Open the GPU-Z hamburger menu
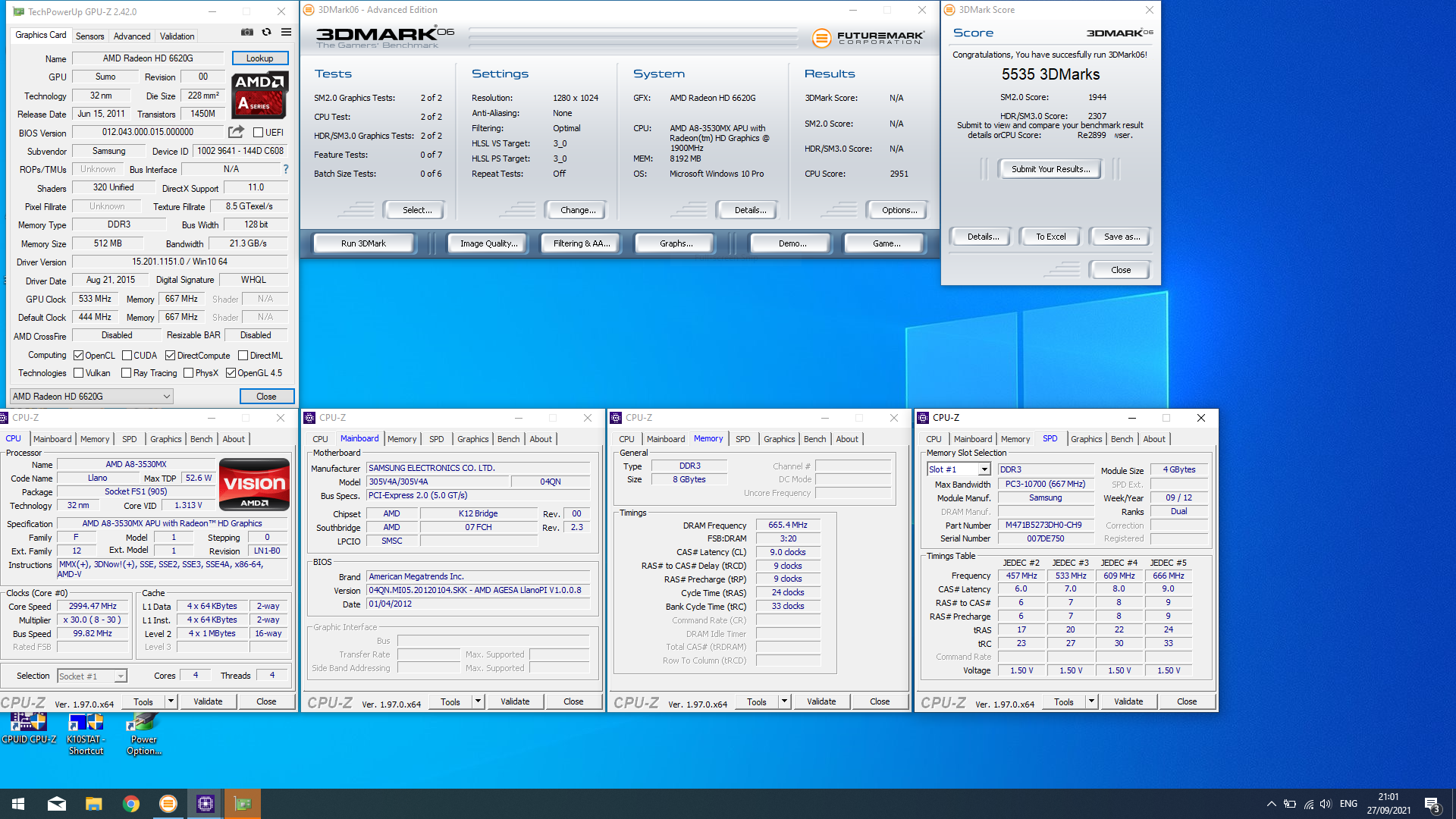The image size is (1456, 819). [286, 33]
